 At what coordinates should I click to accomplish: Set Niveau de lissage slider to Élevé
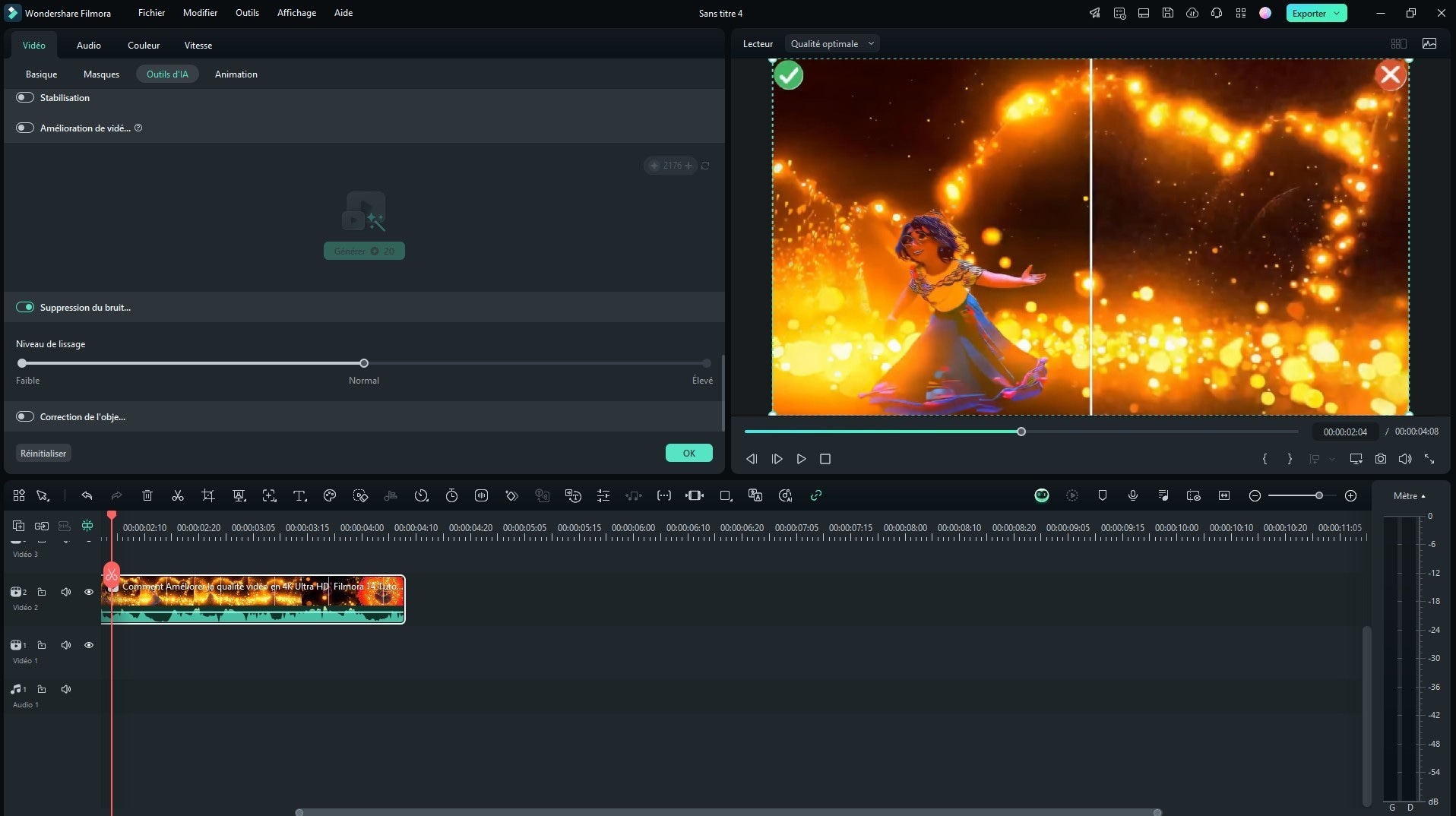coord(707,363)
